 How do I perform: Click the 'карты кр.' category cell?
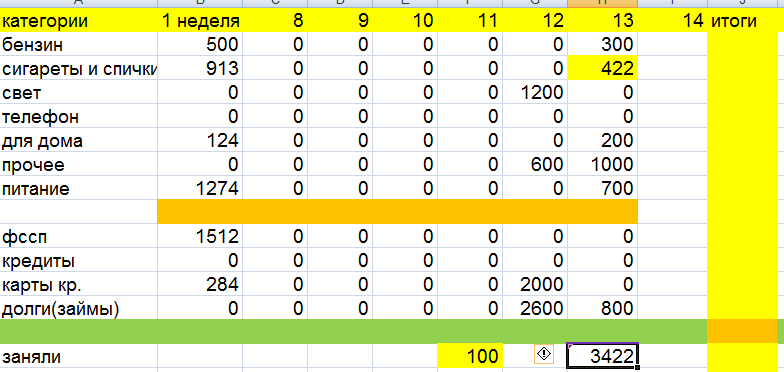(78, 284)
